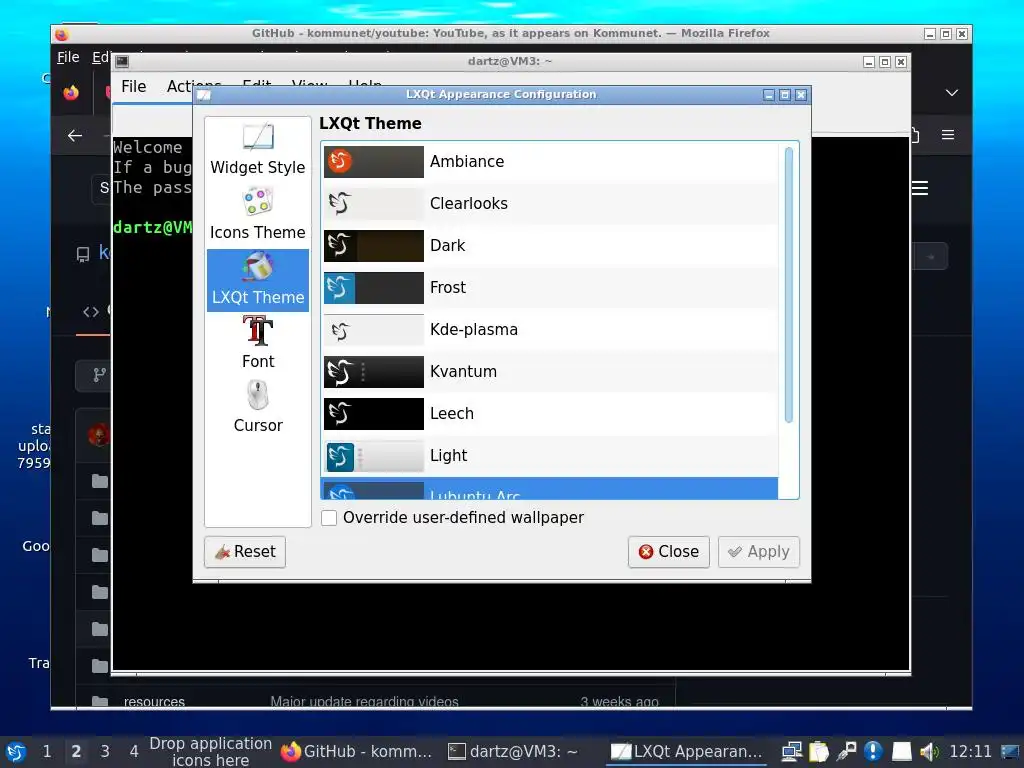Open Firefox hamburger application menu
Image resolution: width=1024 pixels, height=768 pixels.
[948, 135]
